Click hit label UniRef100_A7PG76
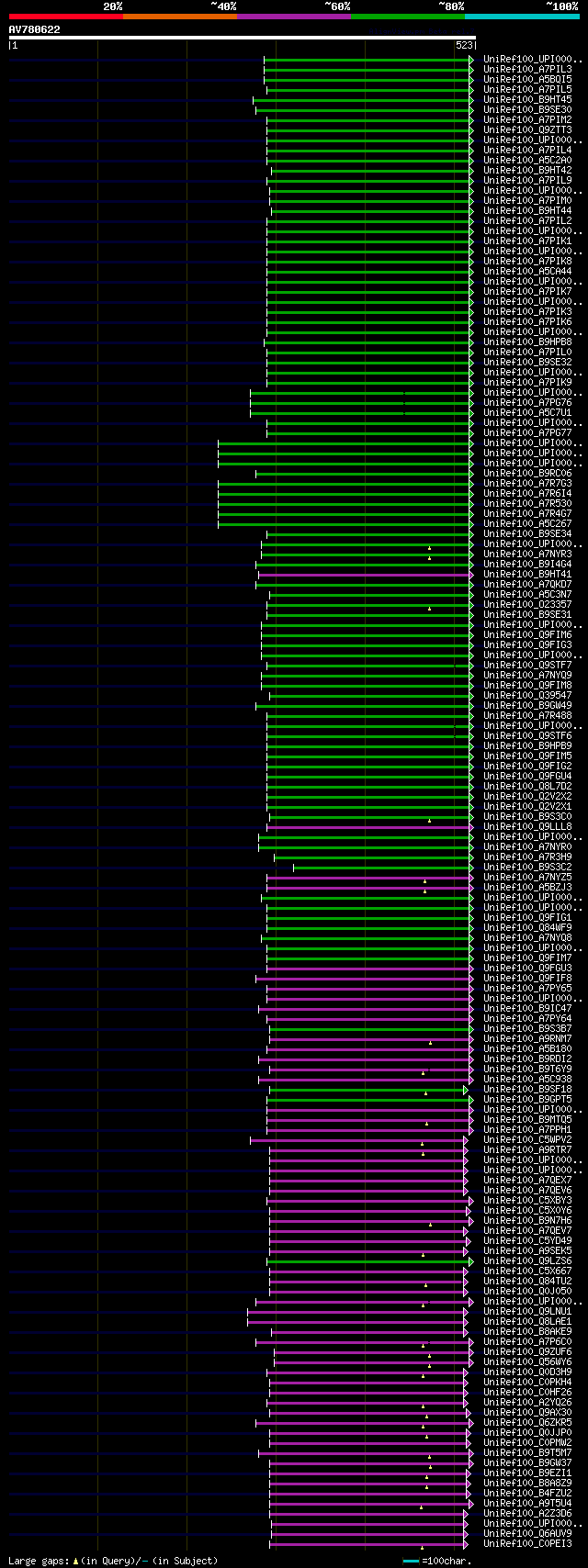588x1568 pixels. coord(527,402)
